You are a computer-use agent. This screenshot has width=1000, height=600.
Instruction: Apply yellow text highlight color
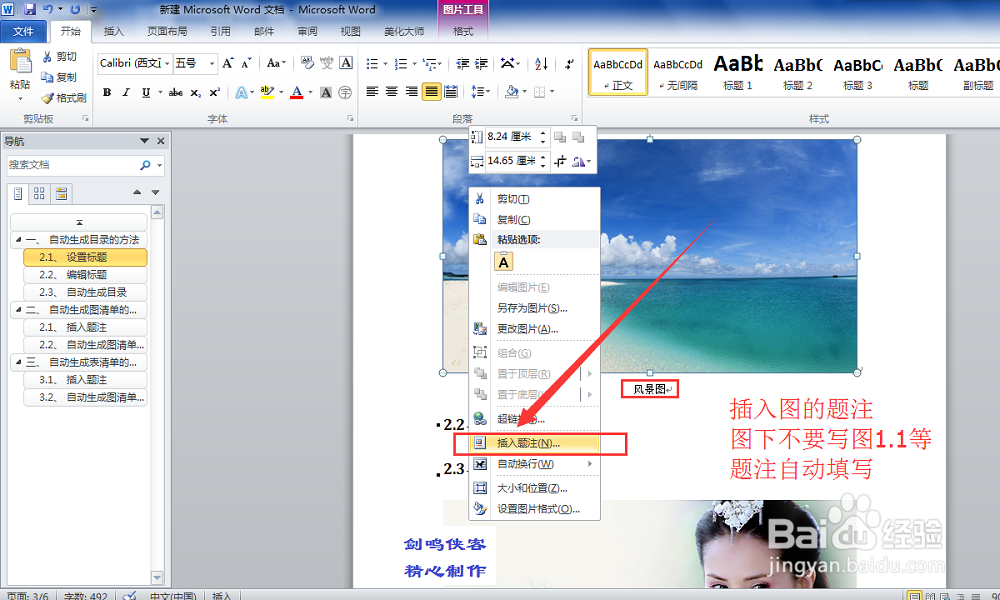pos(267,92)
